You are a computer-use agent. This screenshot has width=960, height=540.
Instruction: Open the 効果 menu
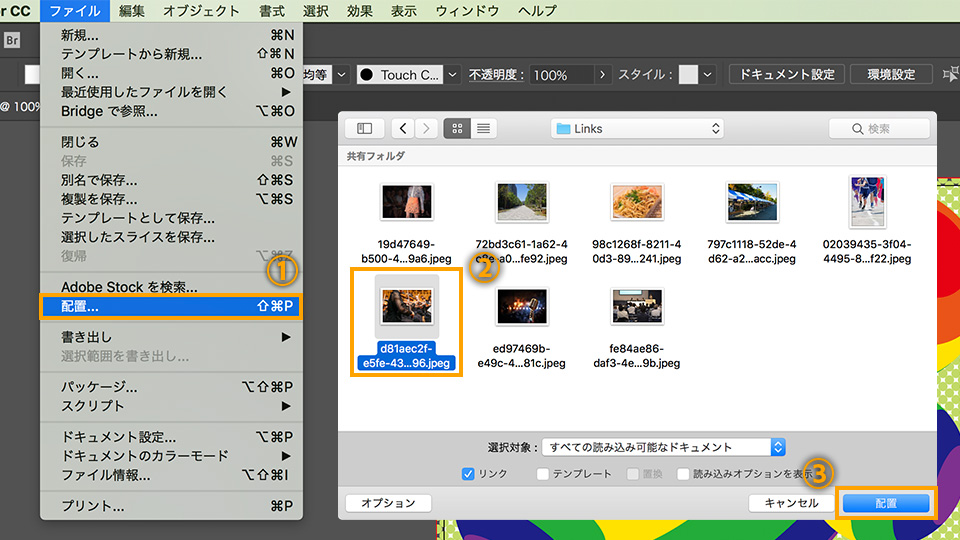click(x=359, y=11)
